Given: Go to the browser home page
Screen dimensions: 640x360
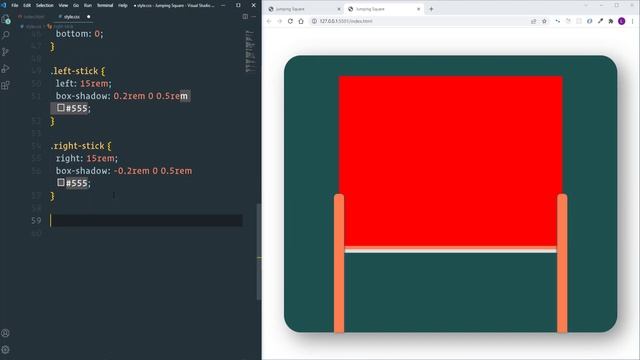Looking at the screenshot, I should (x=301, y=21).
